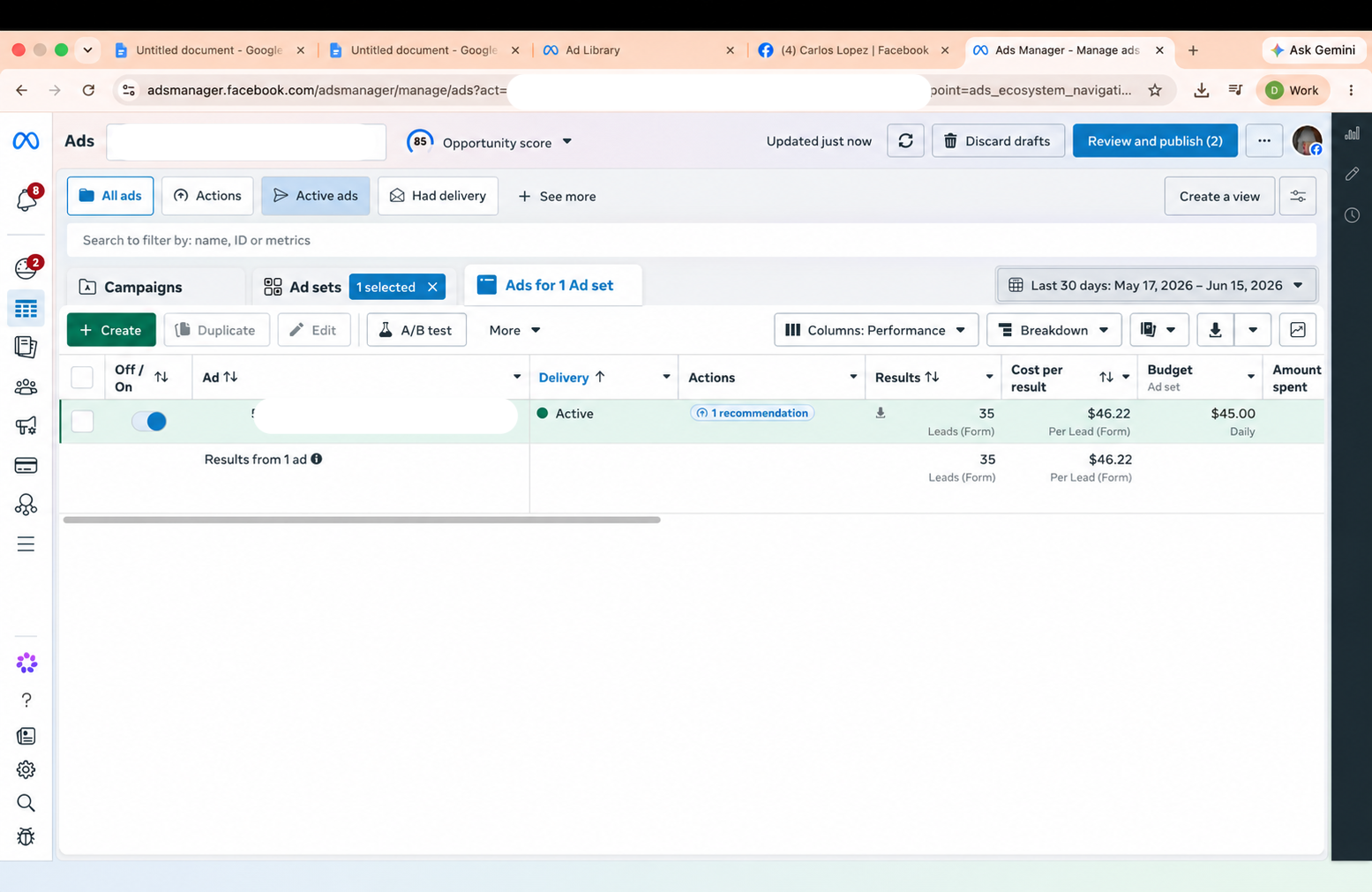Open the Results column options arrow
This screenshot has width=1372, height=892.
coord(989,378)
